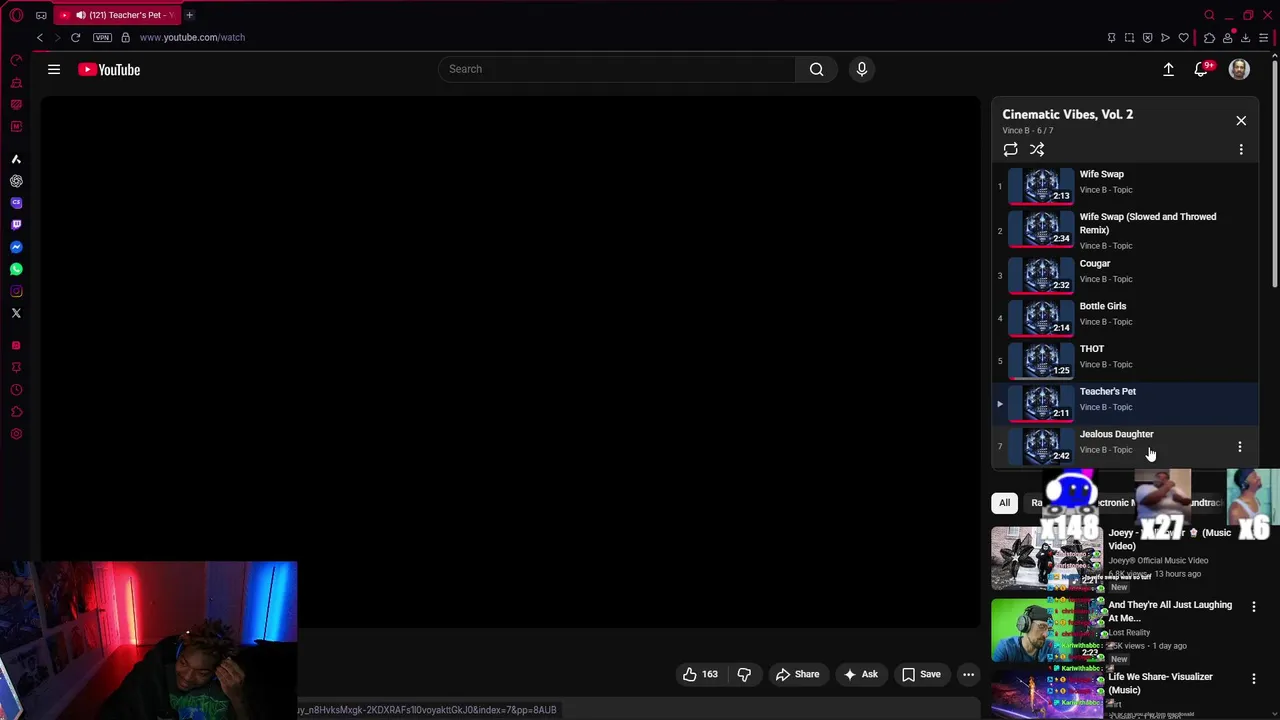Save the video to a playlist
Image resolution: width=1280 pixels, height=720 pixels.
point(921,674)
